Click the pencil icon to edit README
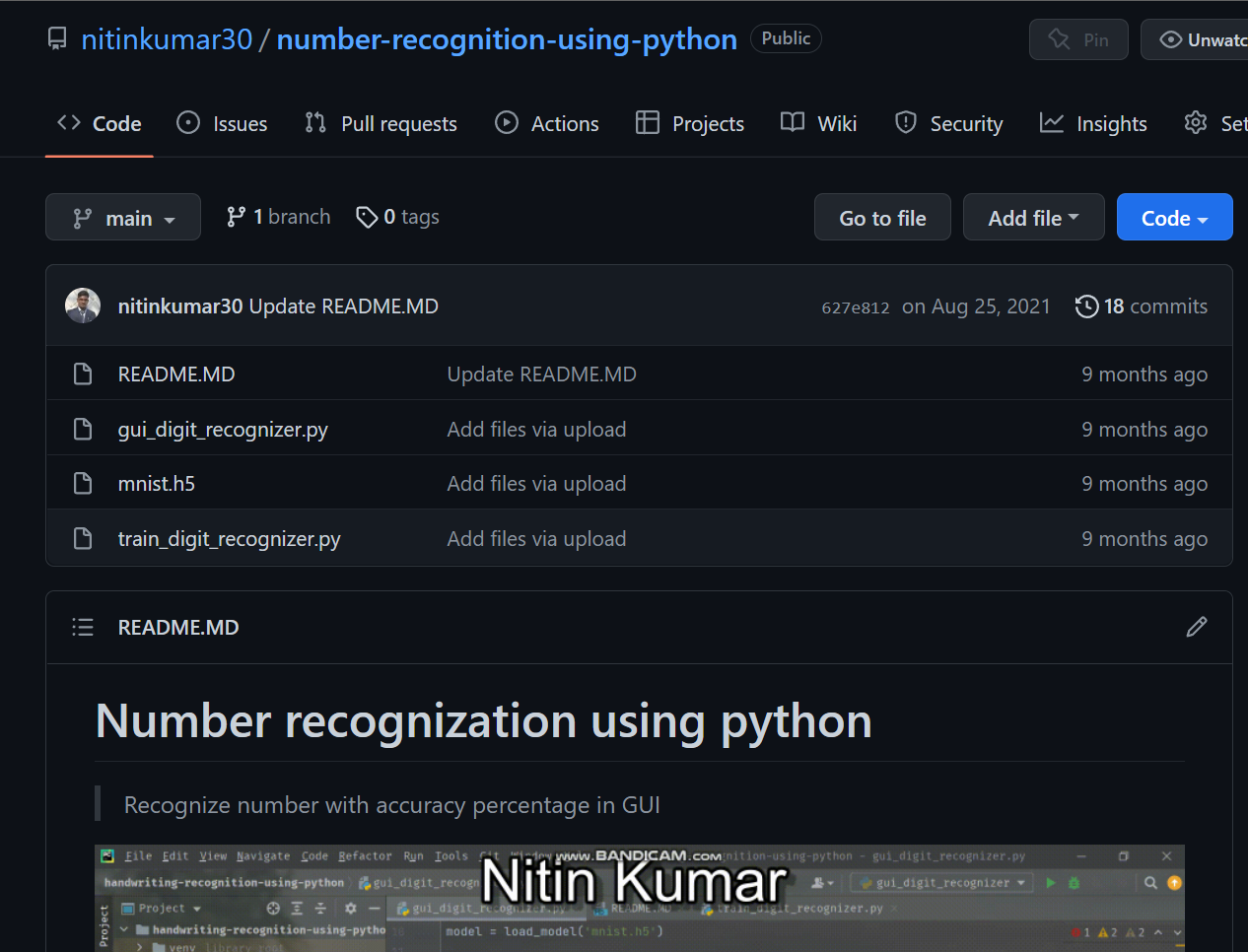The image size is (1248, 952). (1196, 627)
